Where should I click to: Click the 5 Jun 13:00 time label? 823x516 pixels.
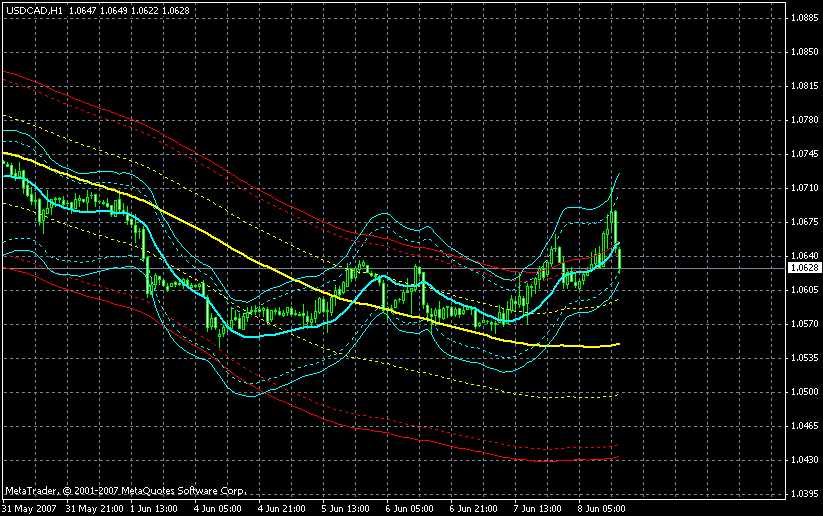(x=346, y=509)
